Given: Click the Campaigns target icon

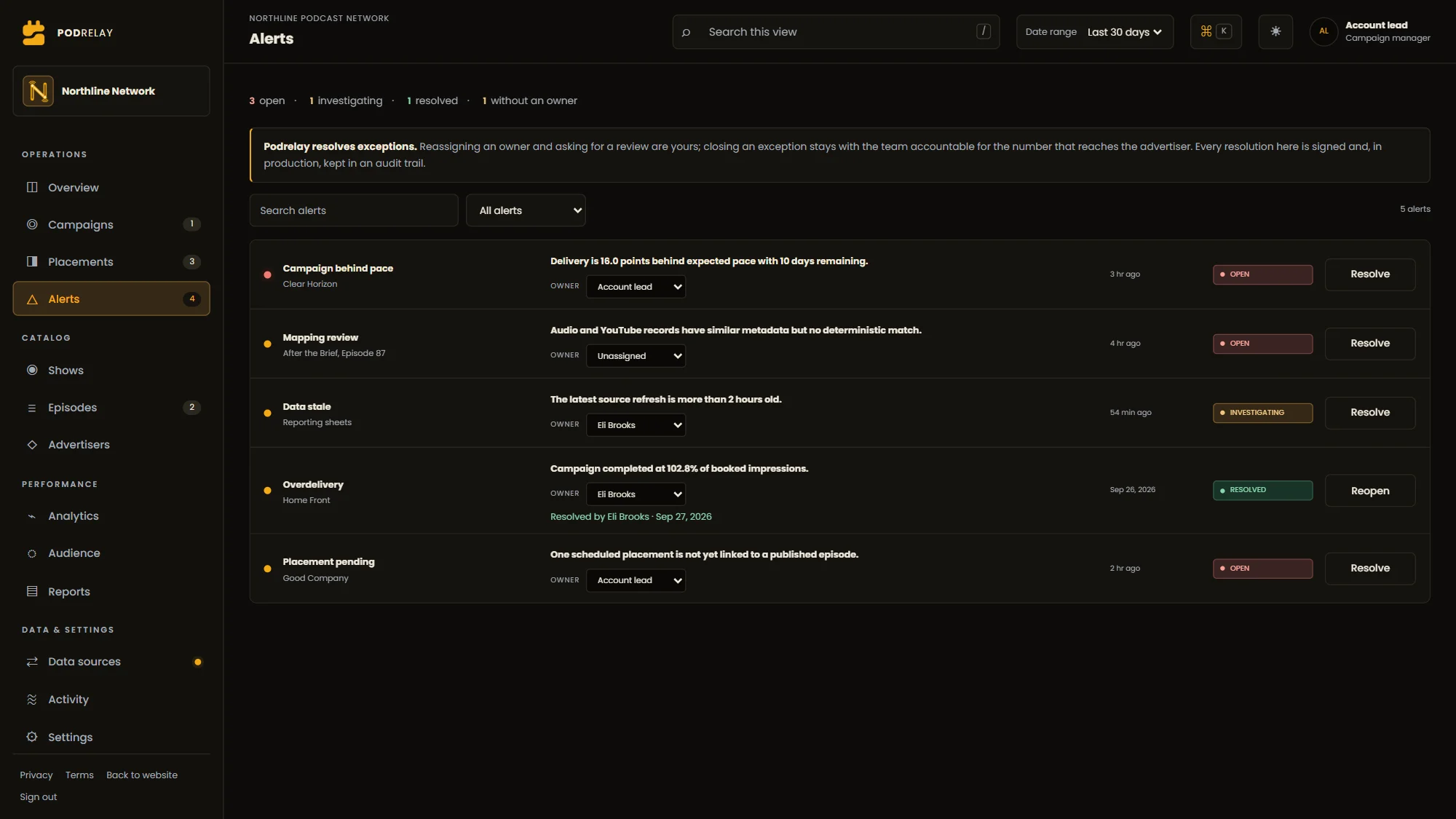Looking at the screenshot, I should click(x=32, y=224).
